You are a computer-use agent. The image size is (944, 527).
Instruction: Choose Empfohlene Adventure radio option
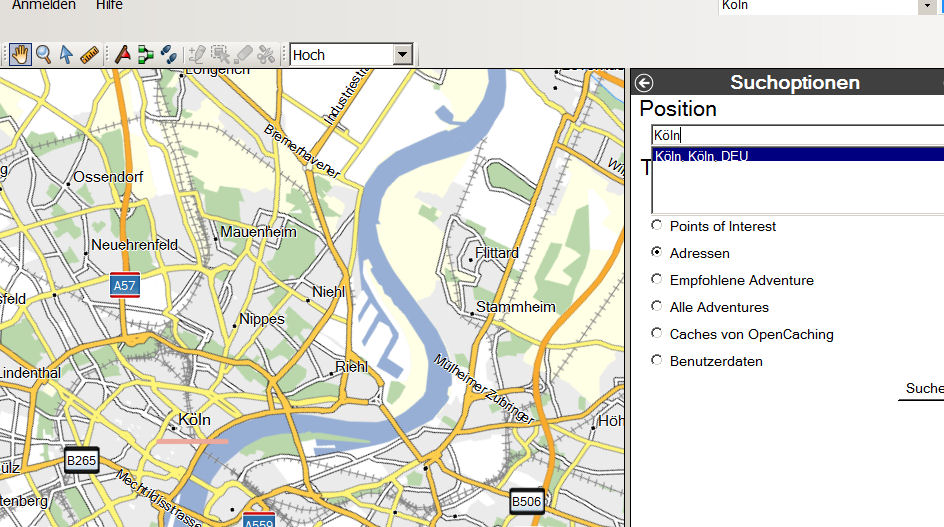coord(657,280)
